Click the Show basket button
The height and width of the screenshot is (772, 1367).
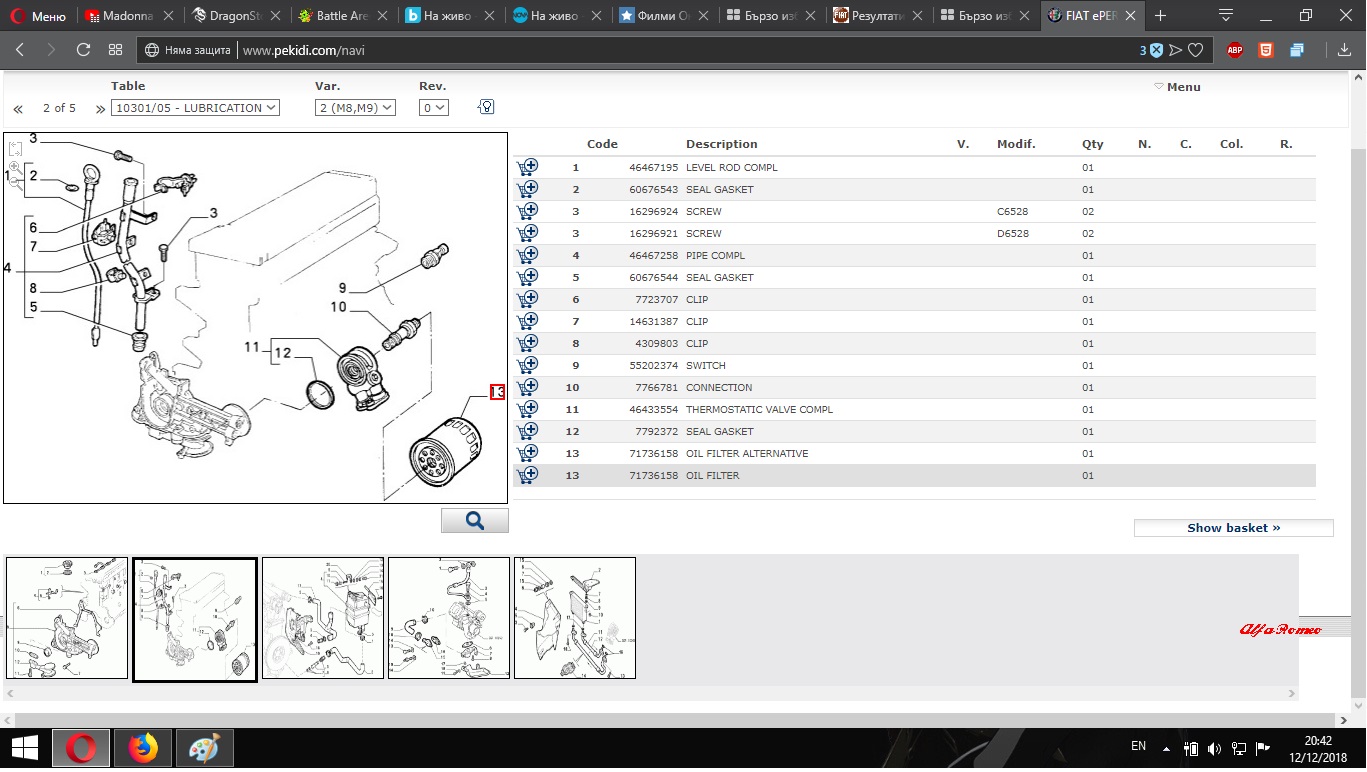point(1233,528)
